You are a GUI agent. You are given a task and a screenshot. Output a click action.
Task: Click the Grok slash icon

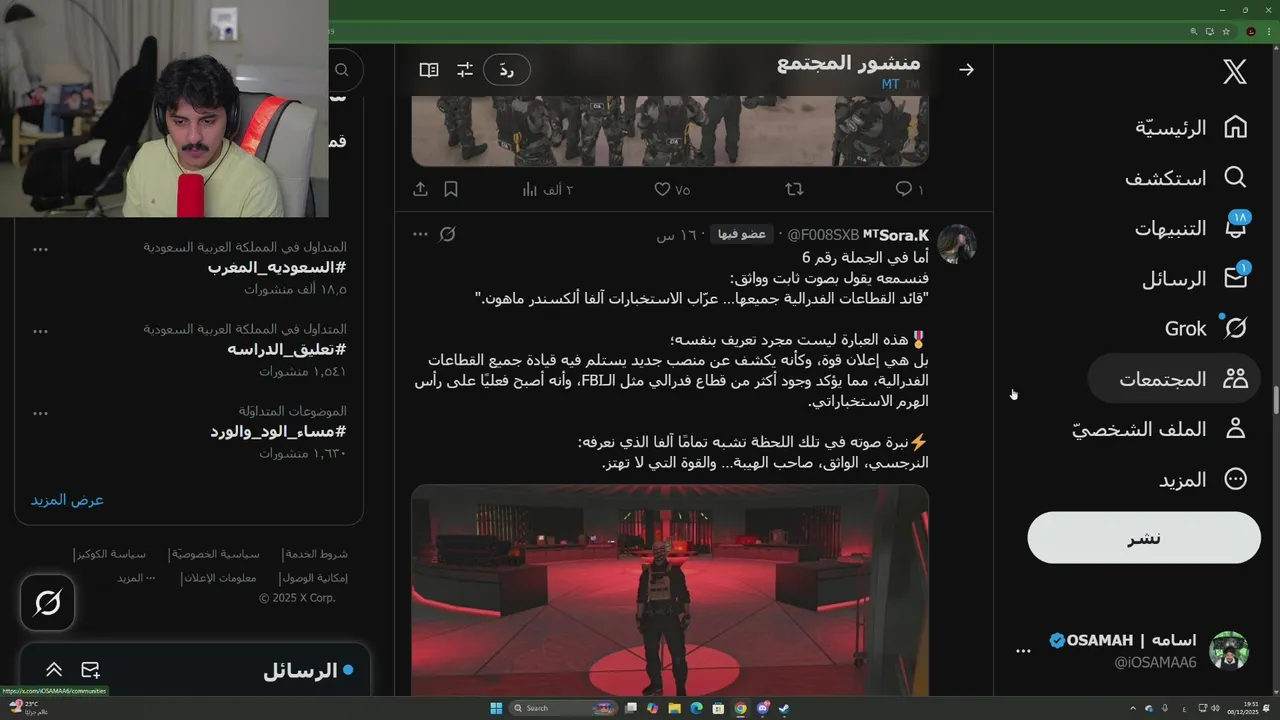point(1236,329)
